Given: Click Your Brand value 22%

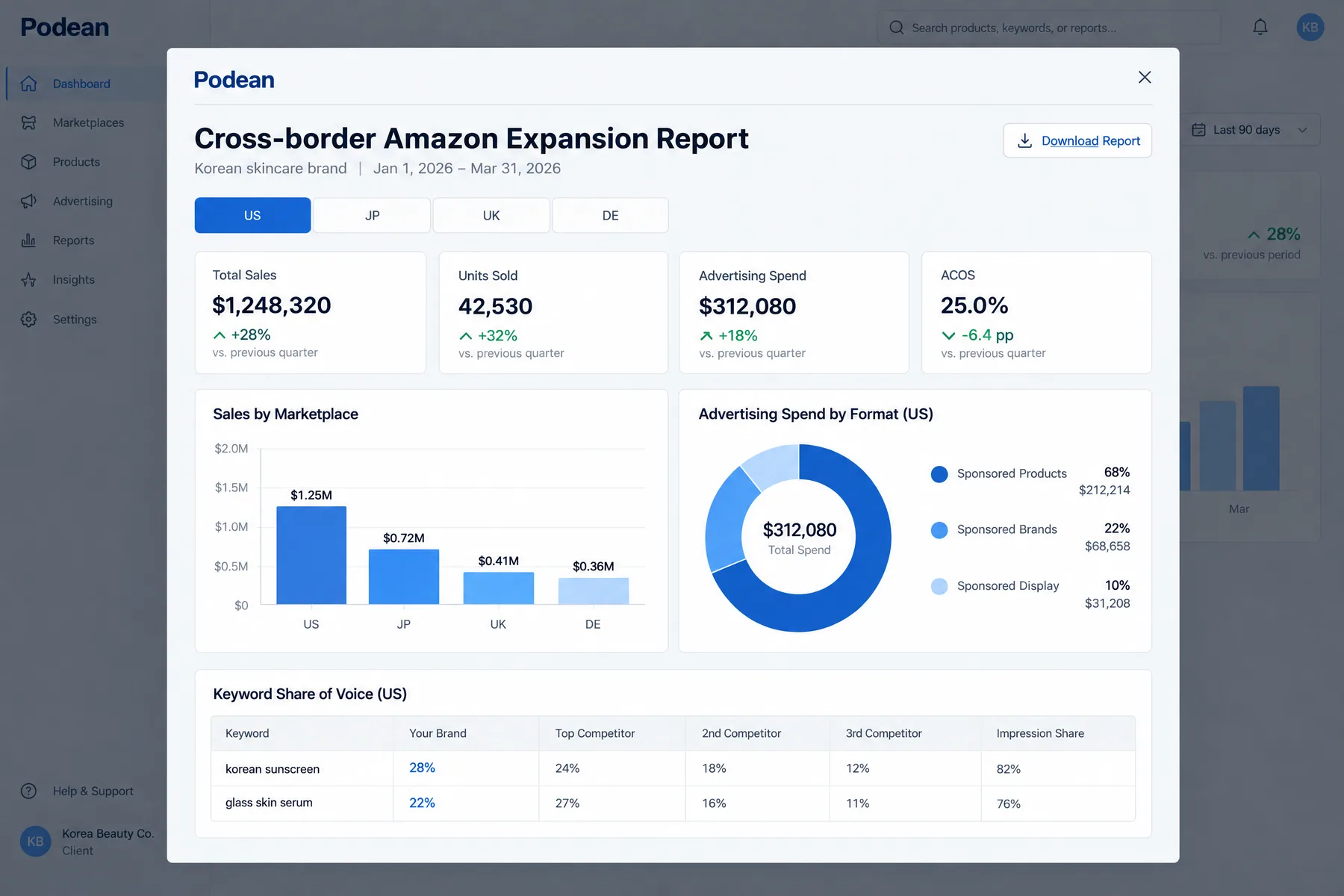Looking at the screenshot, I should tap(422, 803).
